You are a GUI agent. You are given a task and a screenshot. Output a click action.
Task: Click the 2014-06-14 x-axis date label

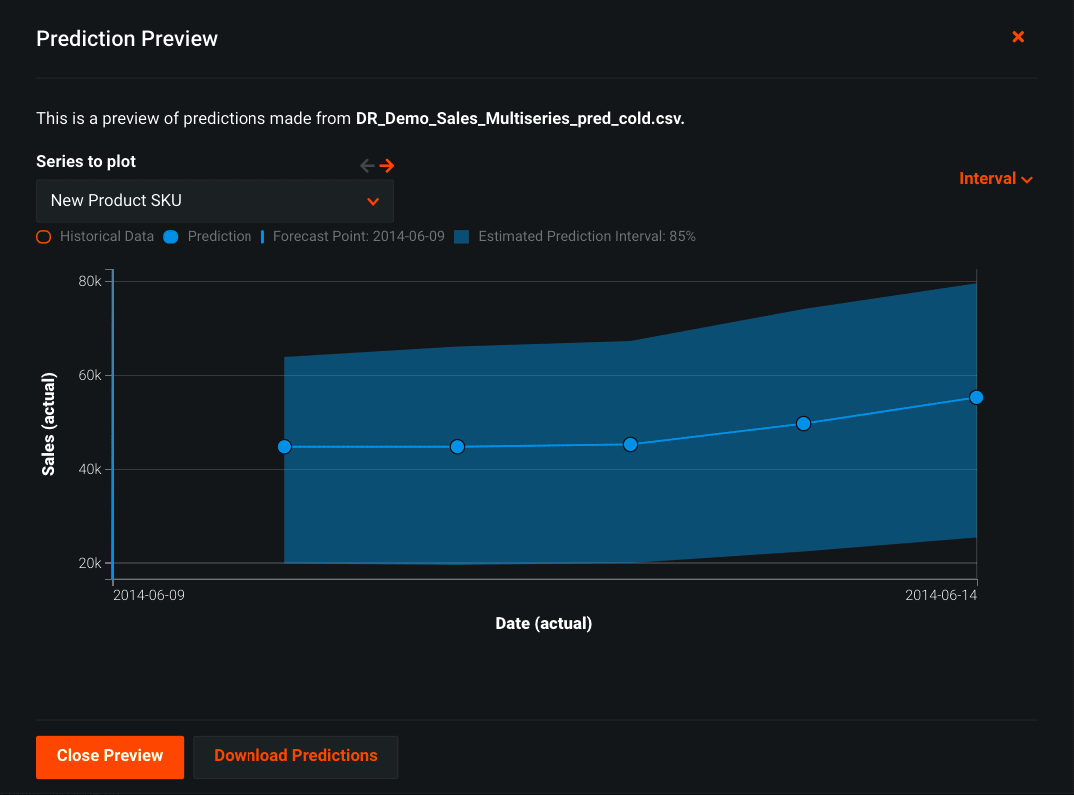point(940,595)
